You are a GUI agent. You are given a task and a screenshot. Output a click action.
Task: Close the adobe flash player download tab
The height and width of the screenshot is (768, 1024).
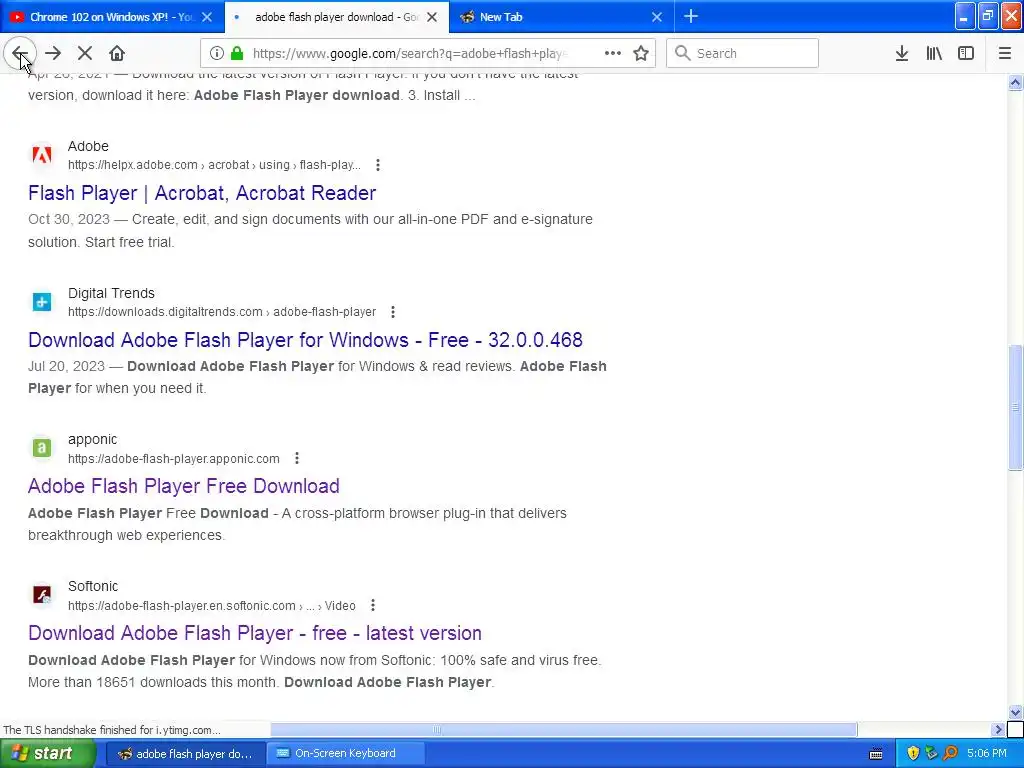click(432, 17)
